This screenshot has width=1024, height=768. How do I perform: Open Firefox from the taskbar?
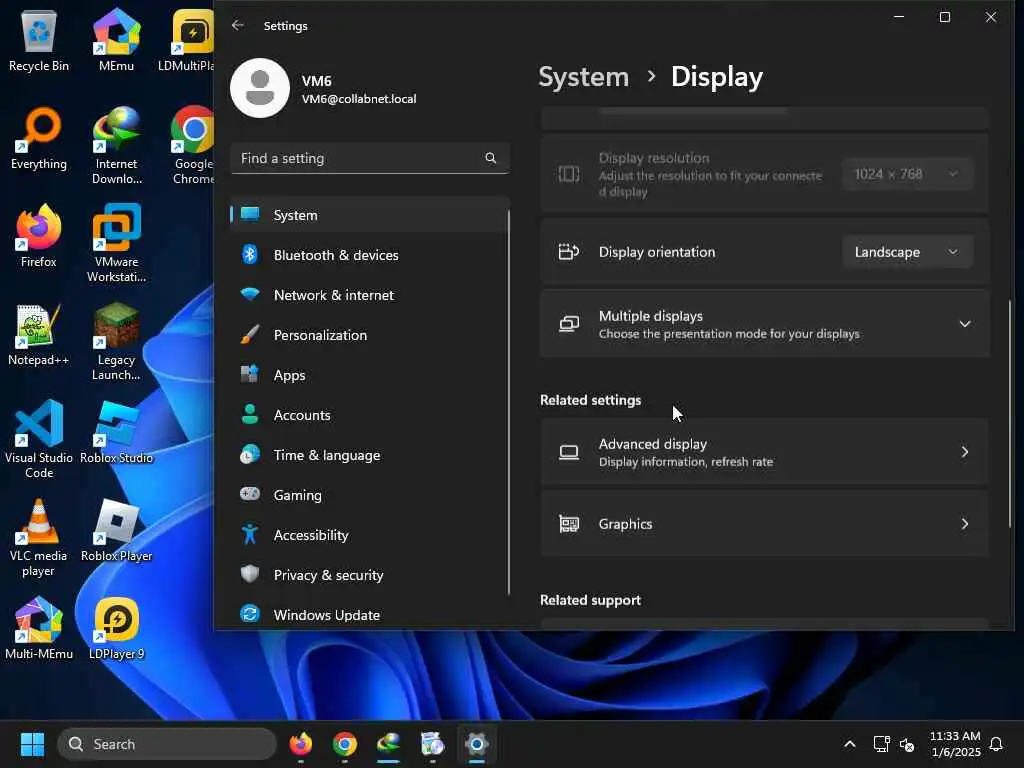pyautogui.click(x=300, y=744)
